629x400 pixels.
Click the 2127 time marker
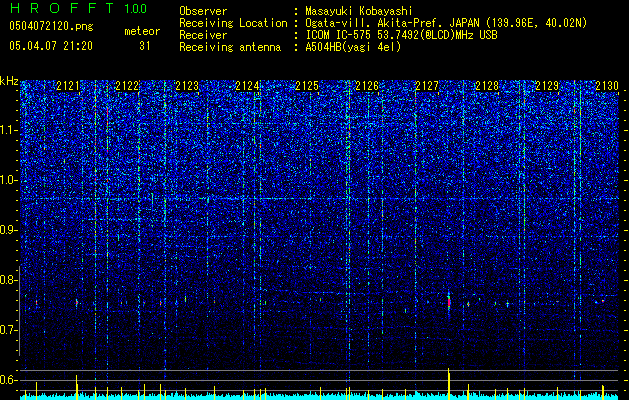(x=427, y=86)
